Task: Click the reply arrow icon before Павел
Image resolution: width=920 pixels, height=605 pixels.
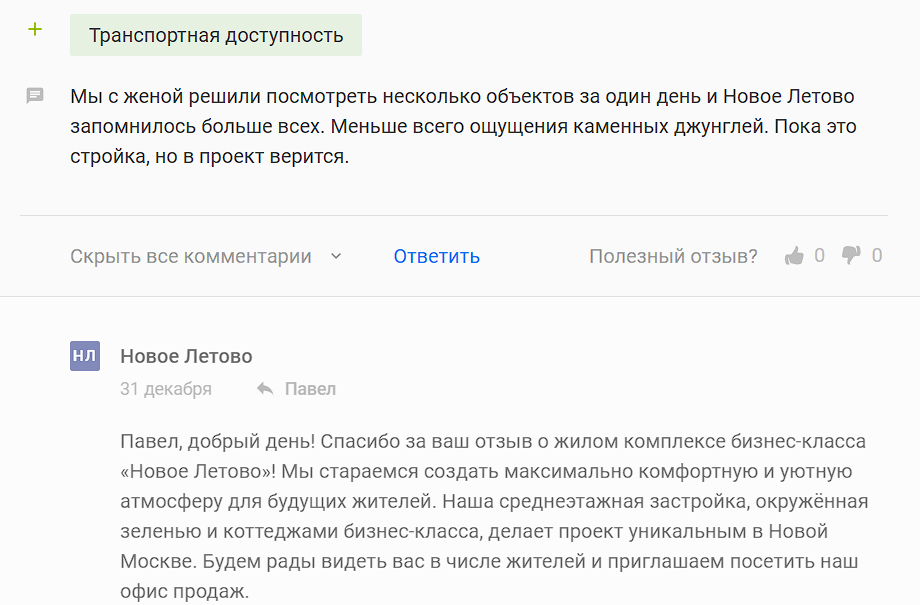Action: click(x=265, y=389)
